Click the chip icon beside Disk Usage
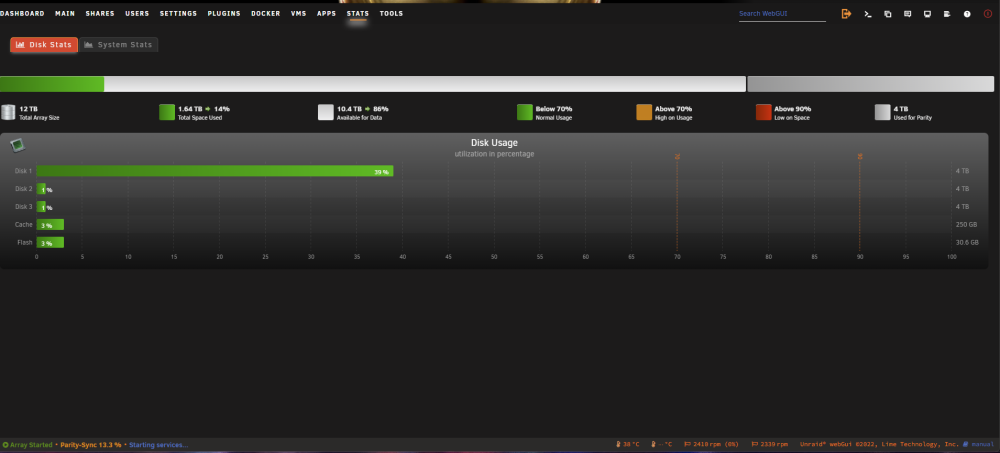Viewport: 1000px width, 453px height. (17, 145)
